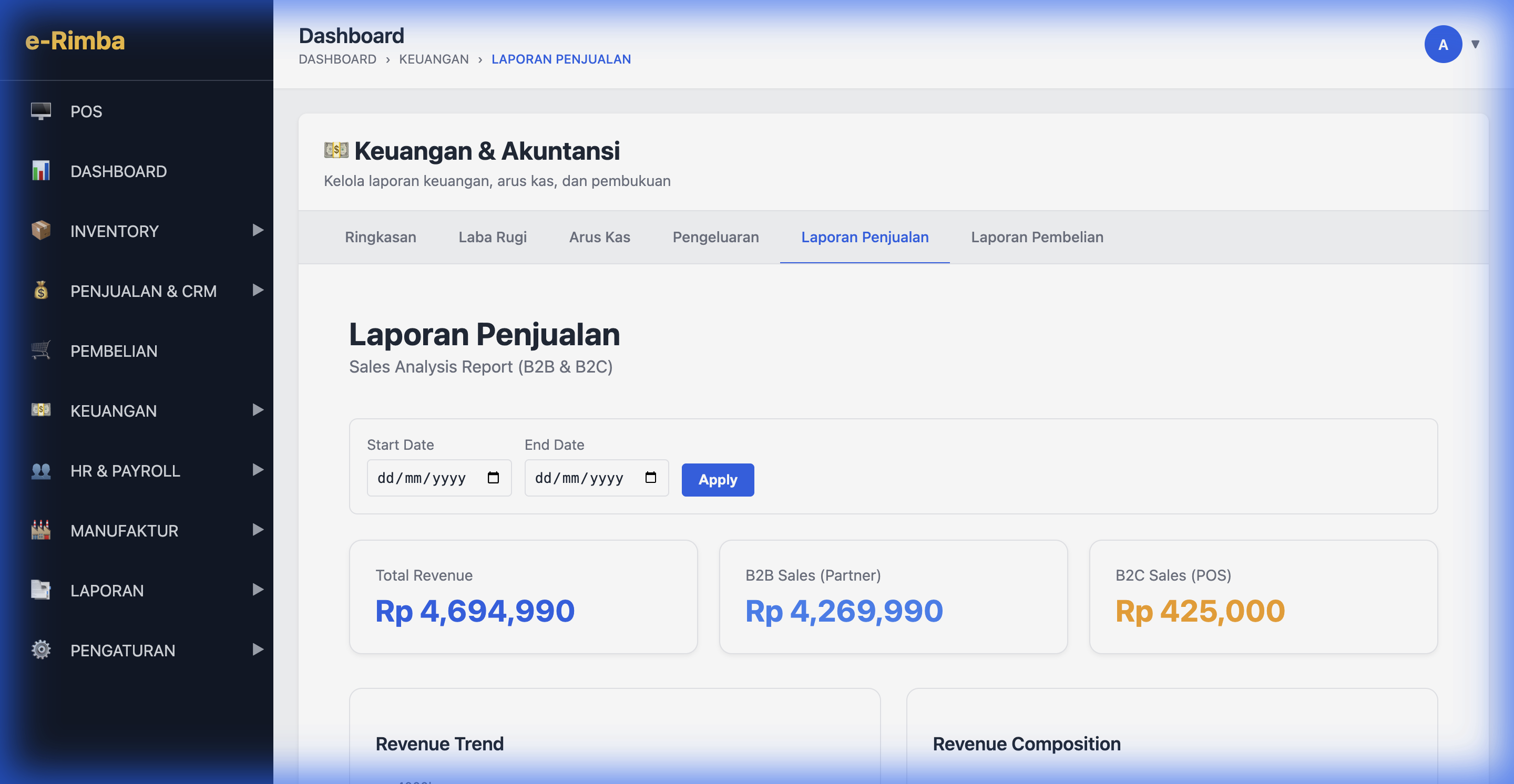Screen dimensions: 1514x784
Task: Click the Keuangan banknote icon
Action: click(x=40, y=410)
